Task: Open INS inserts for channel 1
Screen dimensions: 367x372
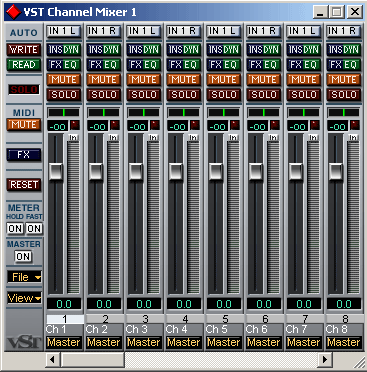Action: 55,50
